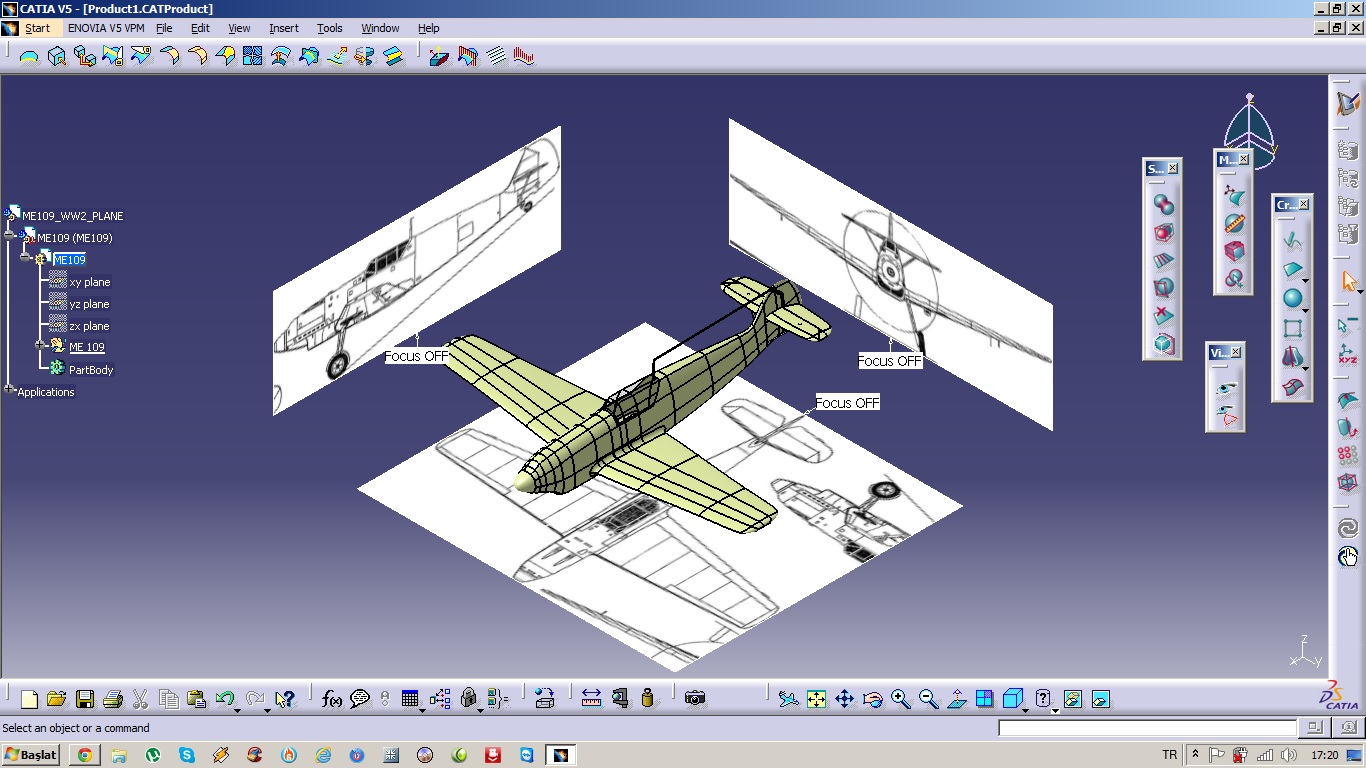The image size is (1366, 768).
Task: Click the command line input field
Action: click(x=1147, y=728)
